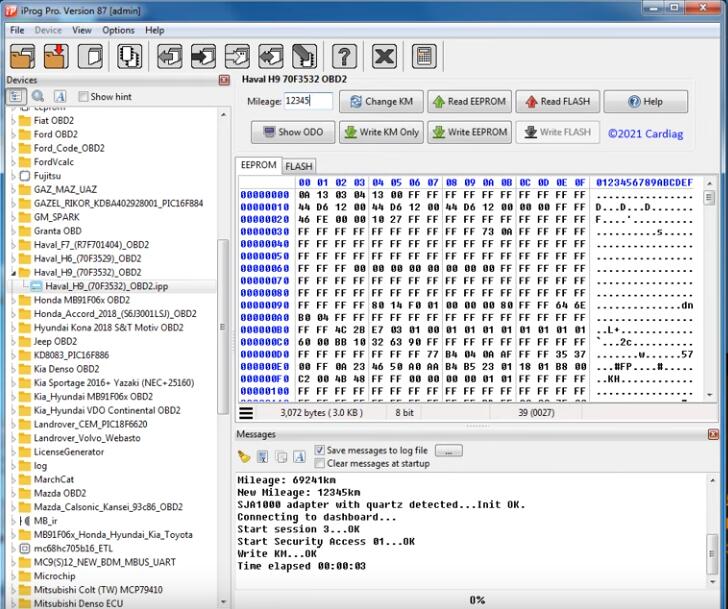Click the save-messages document icon

click(263, 457)
